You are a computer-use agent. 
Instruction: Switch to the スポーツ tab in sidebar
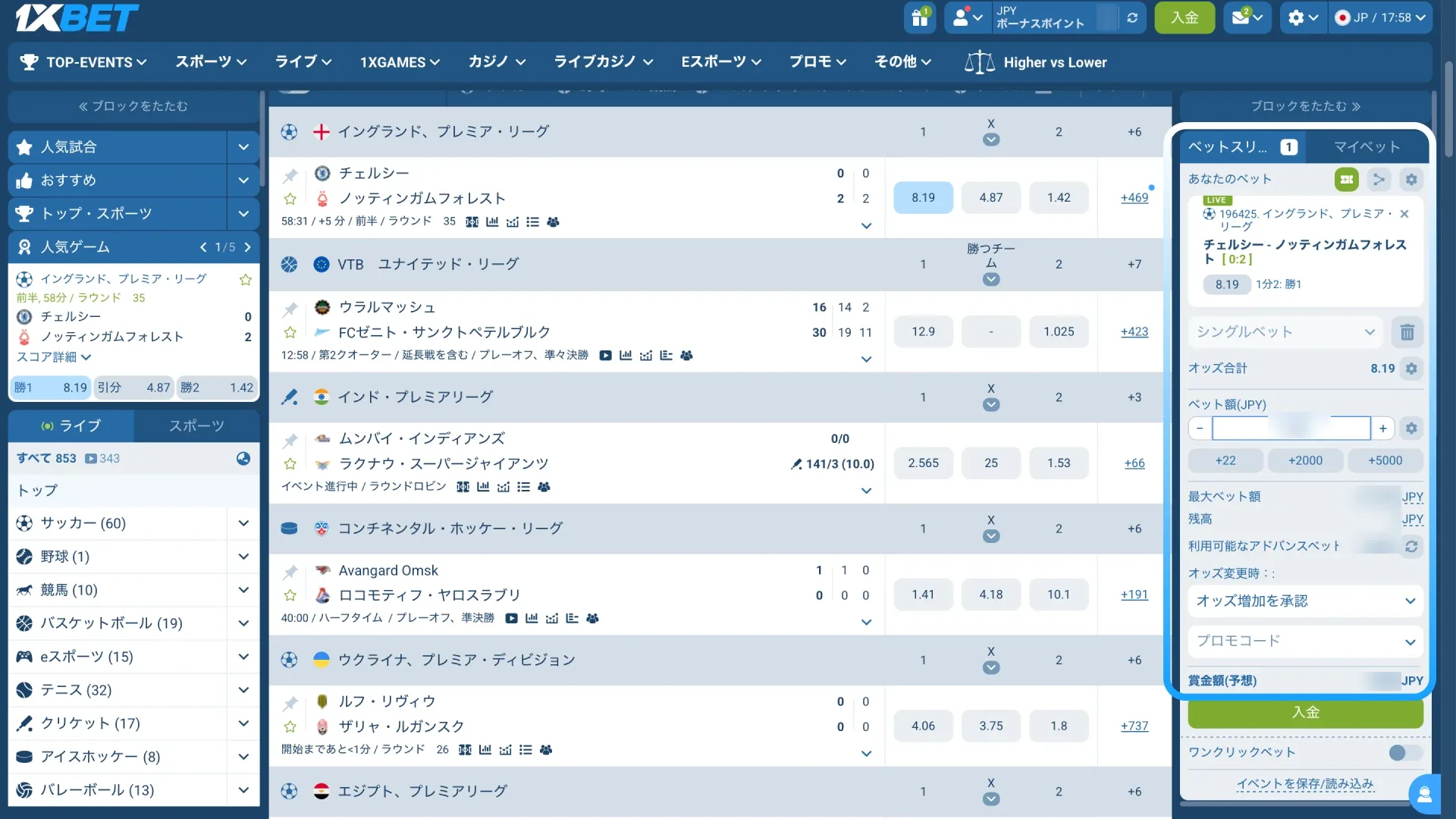click(x=196, y=425)
